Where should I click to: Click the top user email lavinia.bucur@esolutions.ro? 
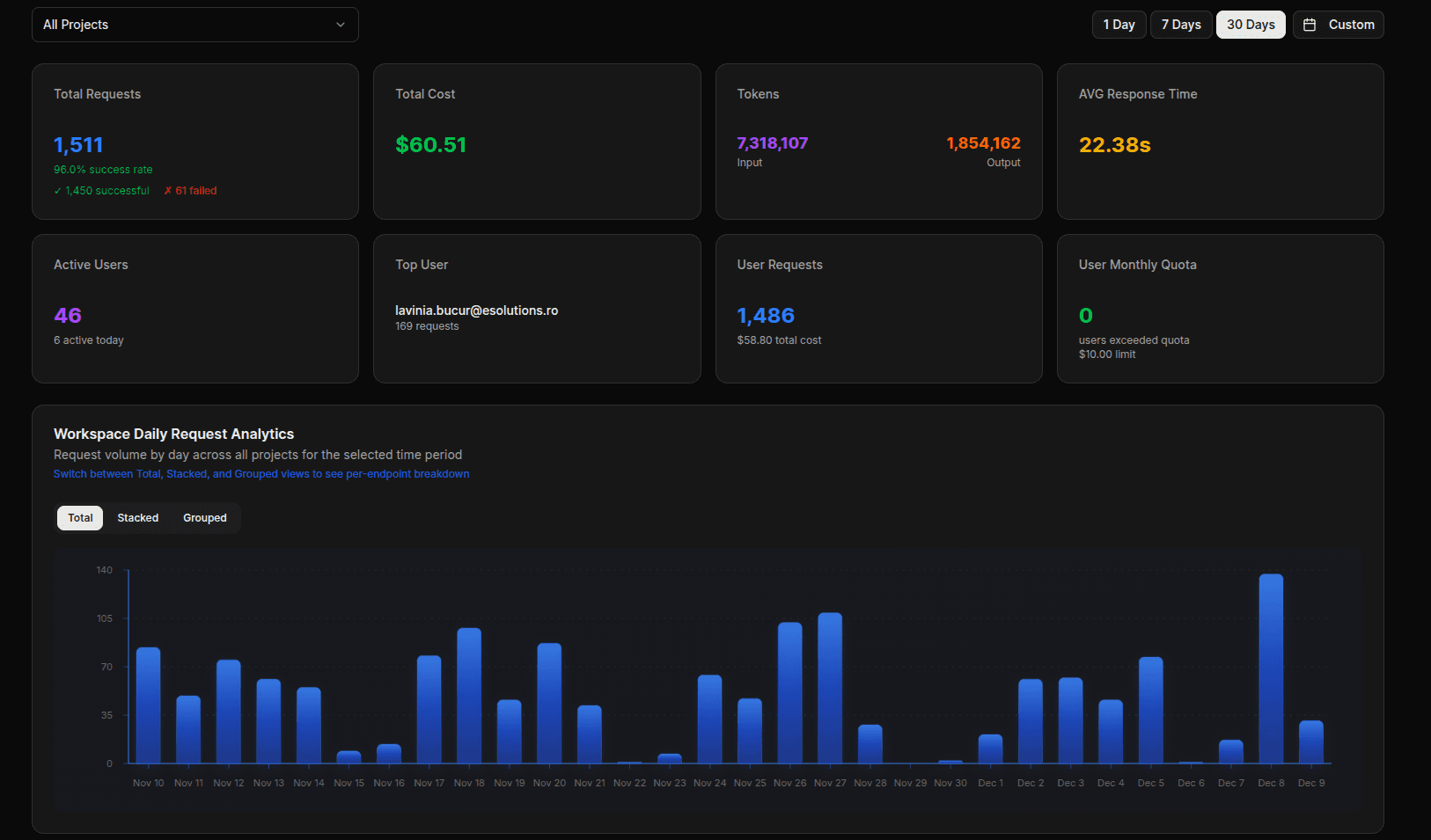click(x=476, y=310)
